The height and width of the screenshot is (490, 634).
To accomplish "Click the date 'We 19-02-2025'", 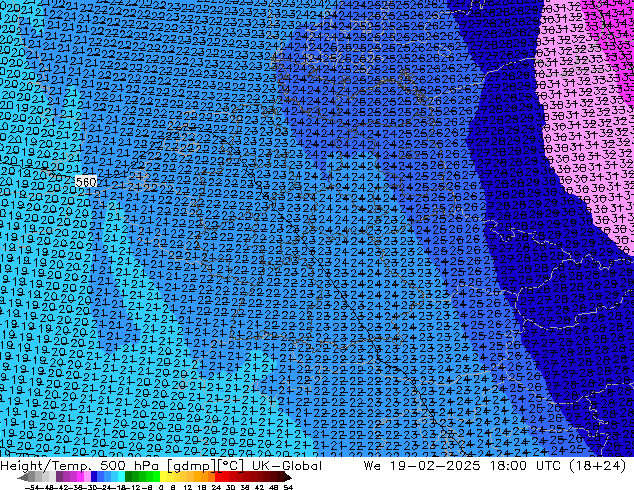I will [x=422, y=466].
